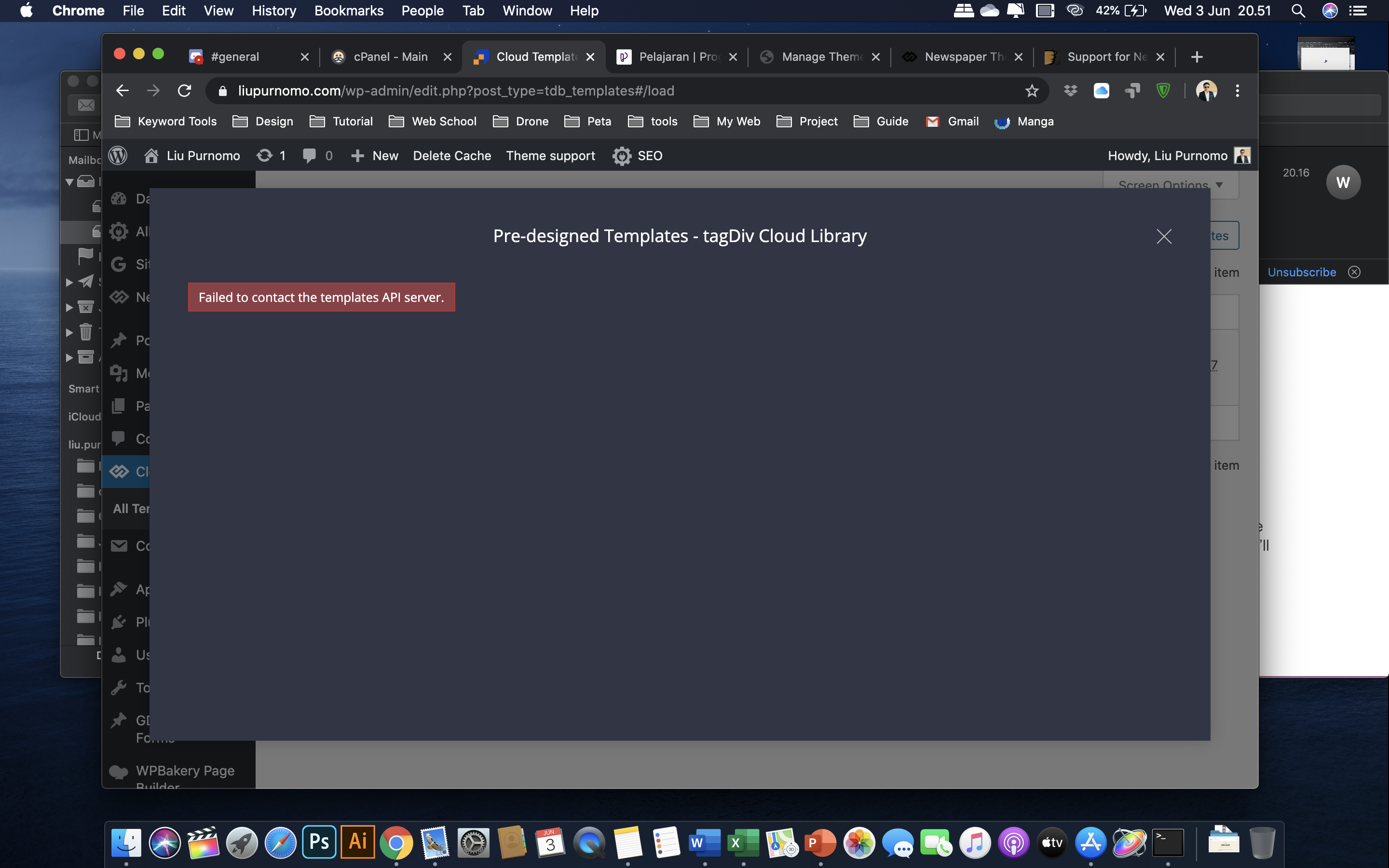
Task: Open the Web School bookmark folder
Action: coord(433,122)
